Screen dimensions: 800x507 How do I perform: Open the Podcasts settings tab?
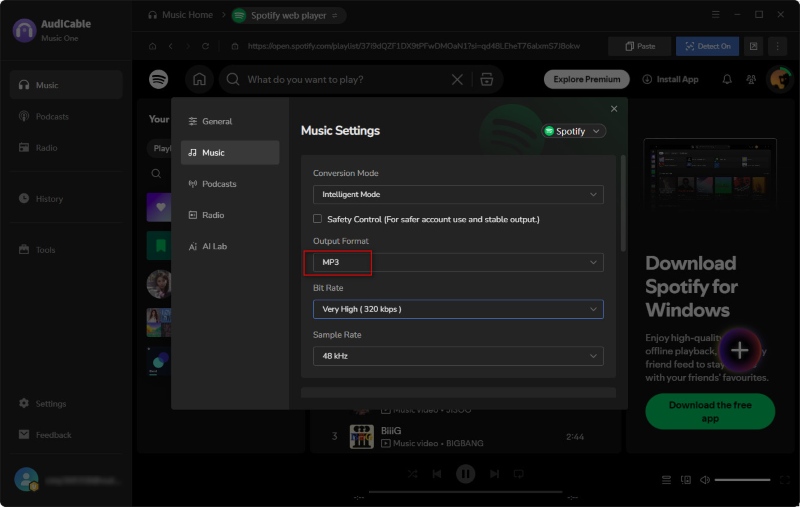tap(230, 184)
